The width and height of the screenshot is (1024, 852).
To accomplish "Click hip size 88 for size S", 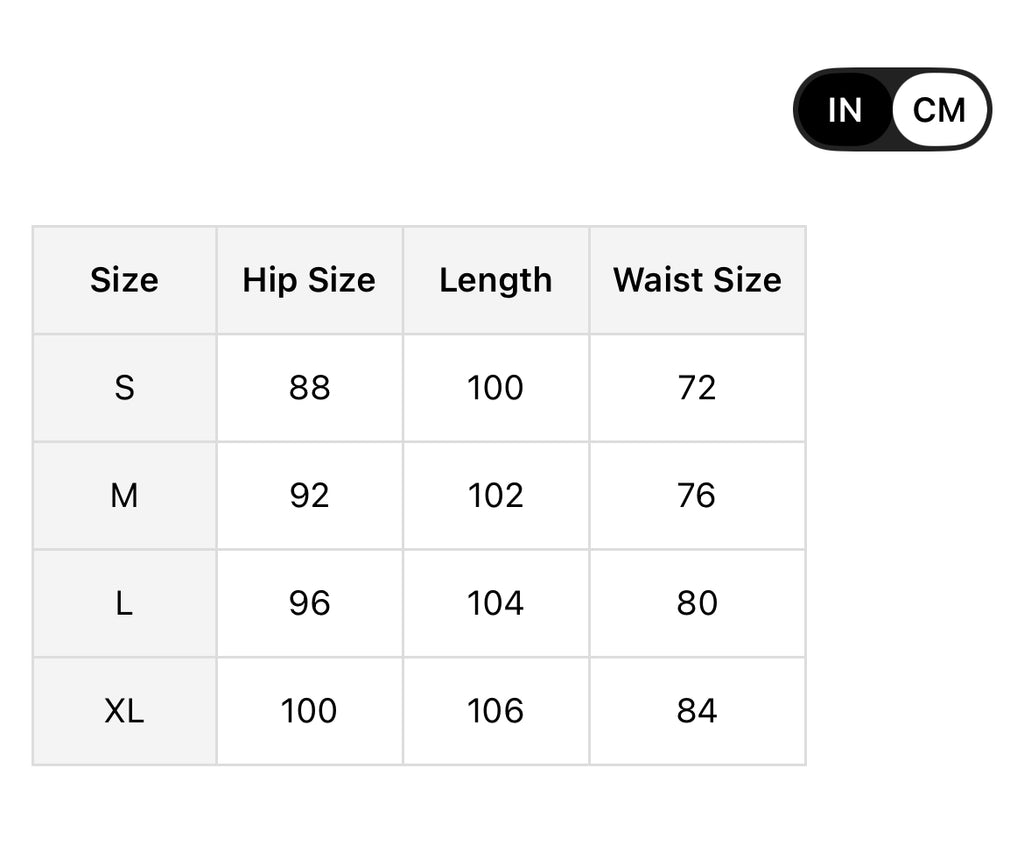I will point(308,387).
